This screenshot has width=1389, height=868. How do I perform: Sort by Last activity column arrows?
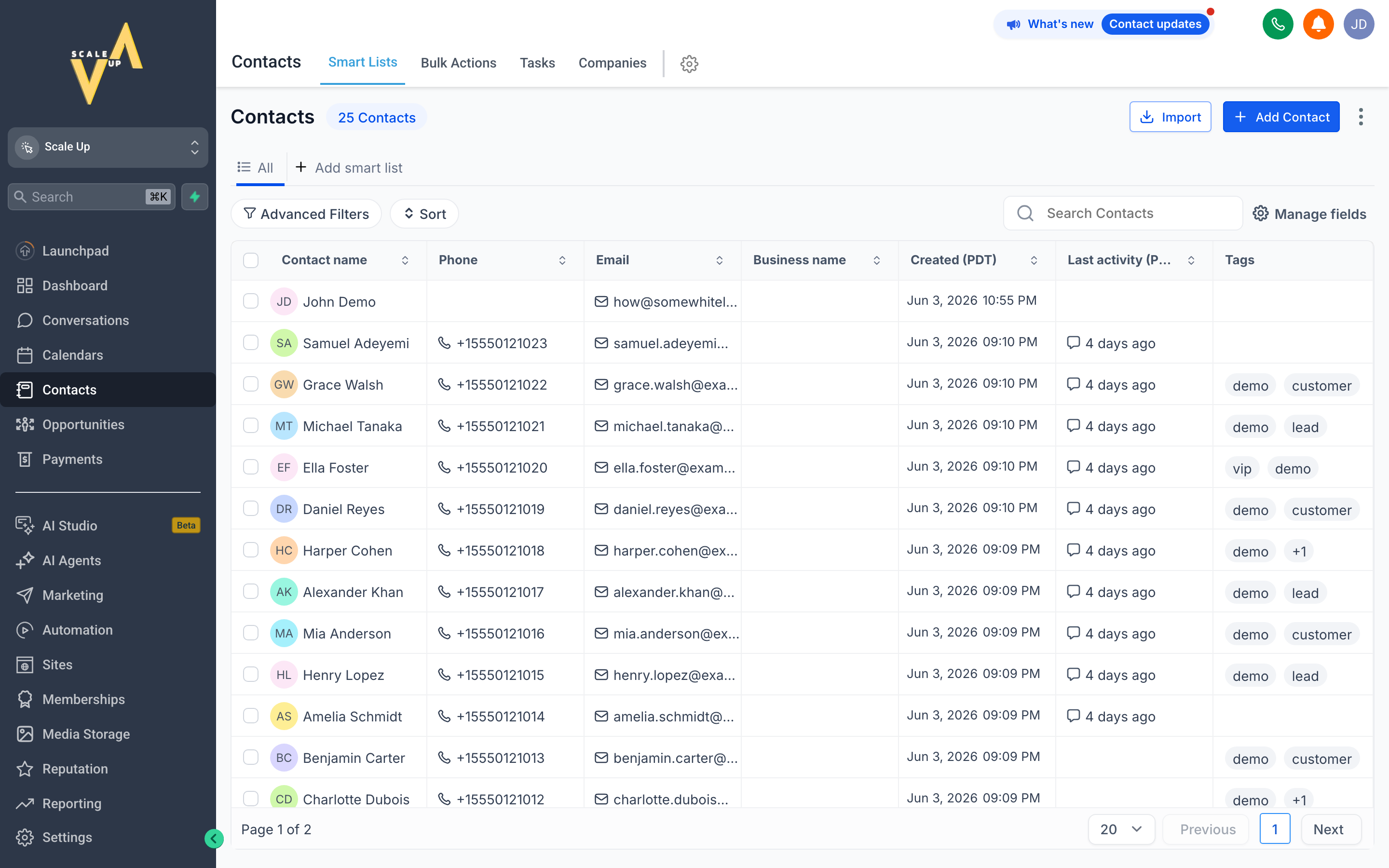coord(1191,260)
